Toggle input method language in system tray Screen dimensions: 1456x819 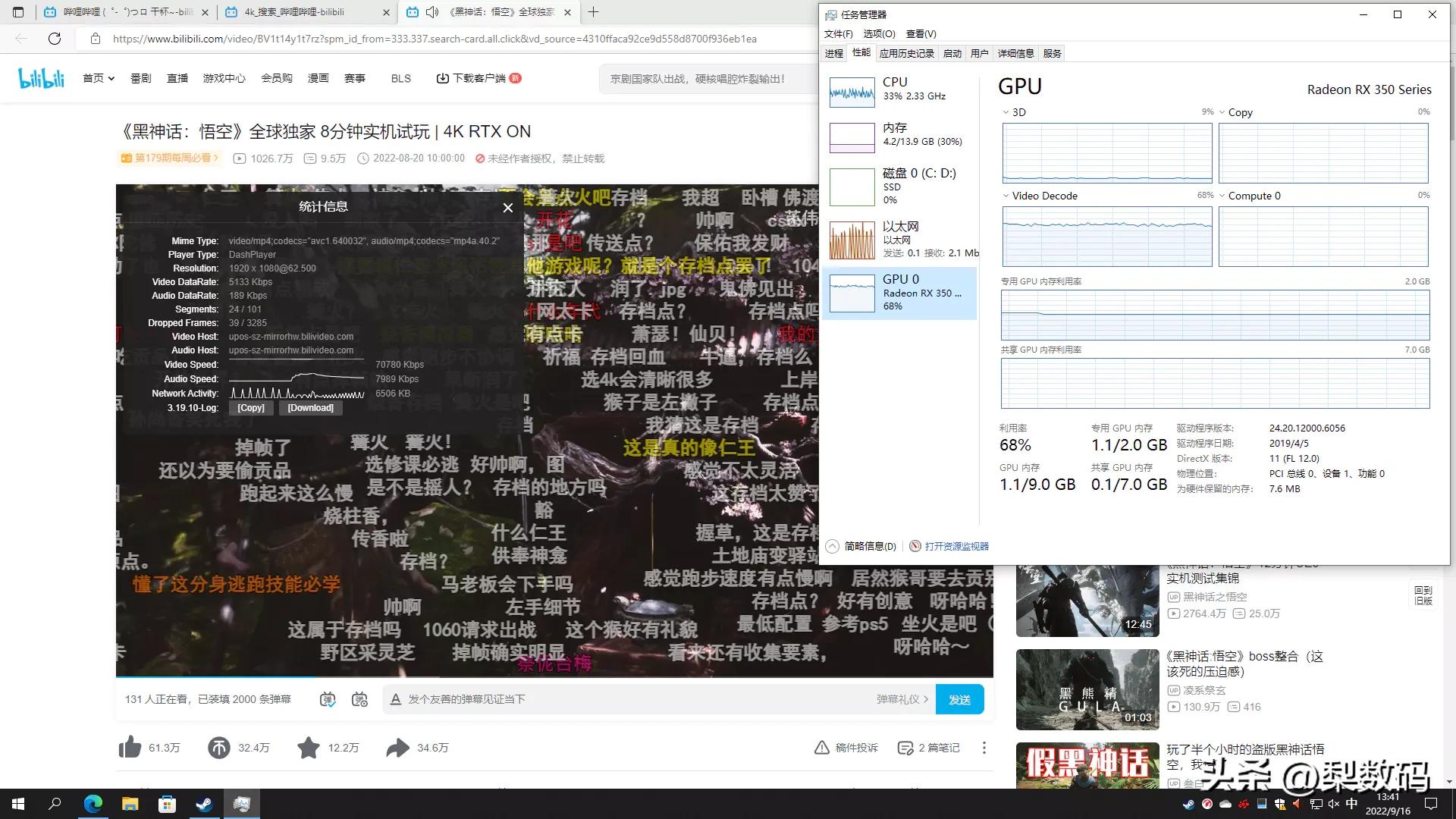1351,804
